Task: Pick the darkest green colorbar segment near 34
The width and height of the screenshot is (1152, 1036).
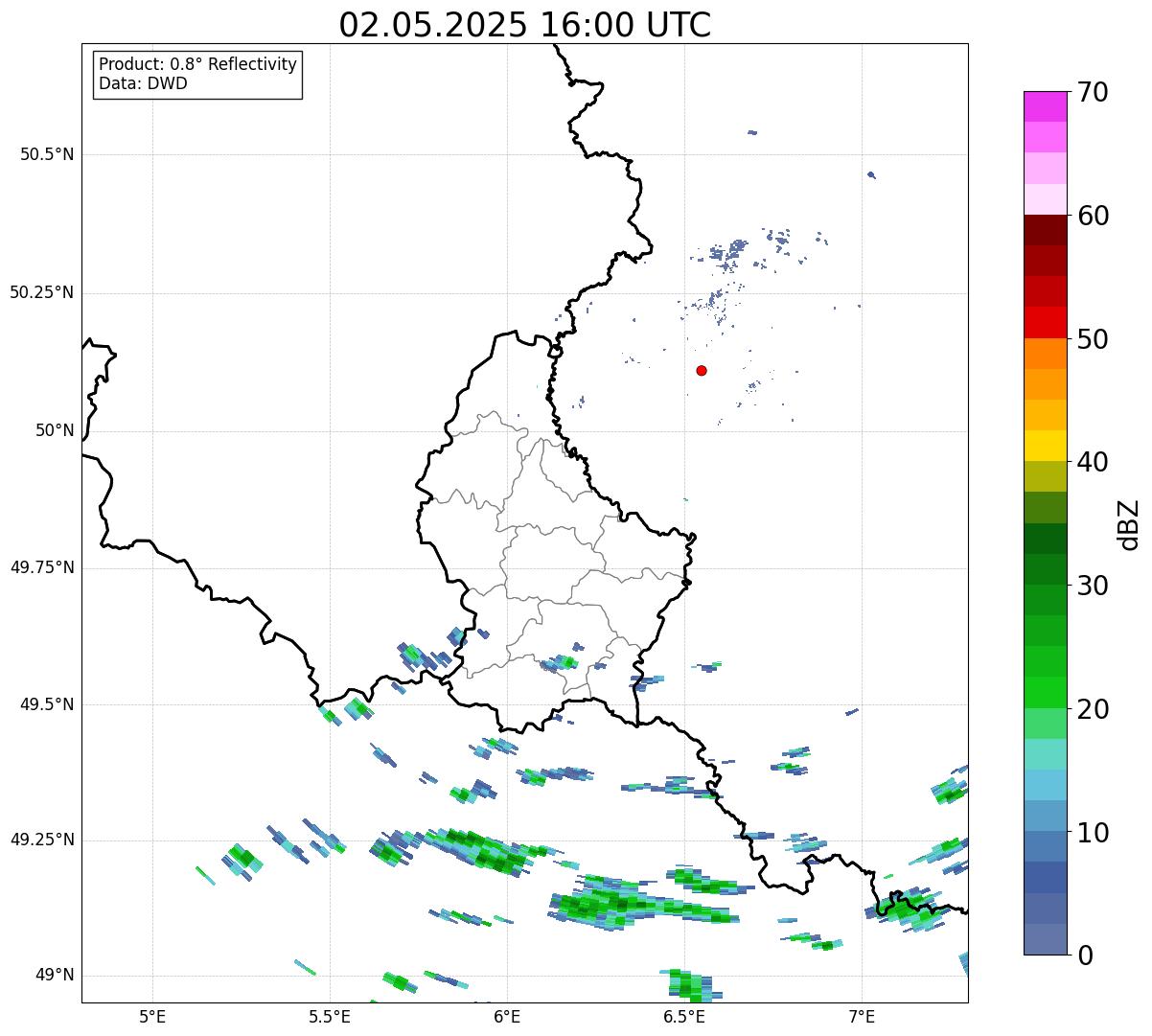Action: pyautogui.click(x=1046, y=539)
